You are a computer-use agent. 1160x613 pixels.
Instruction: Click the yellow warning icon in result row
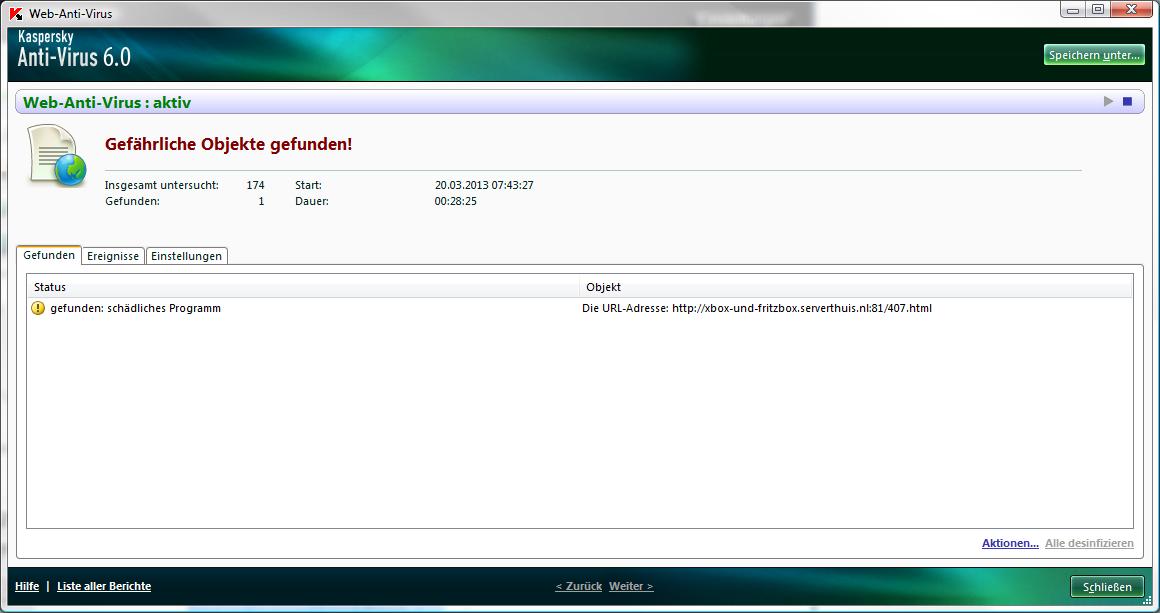(38, 308)
